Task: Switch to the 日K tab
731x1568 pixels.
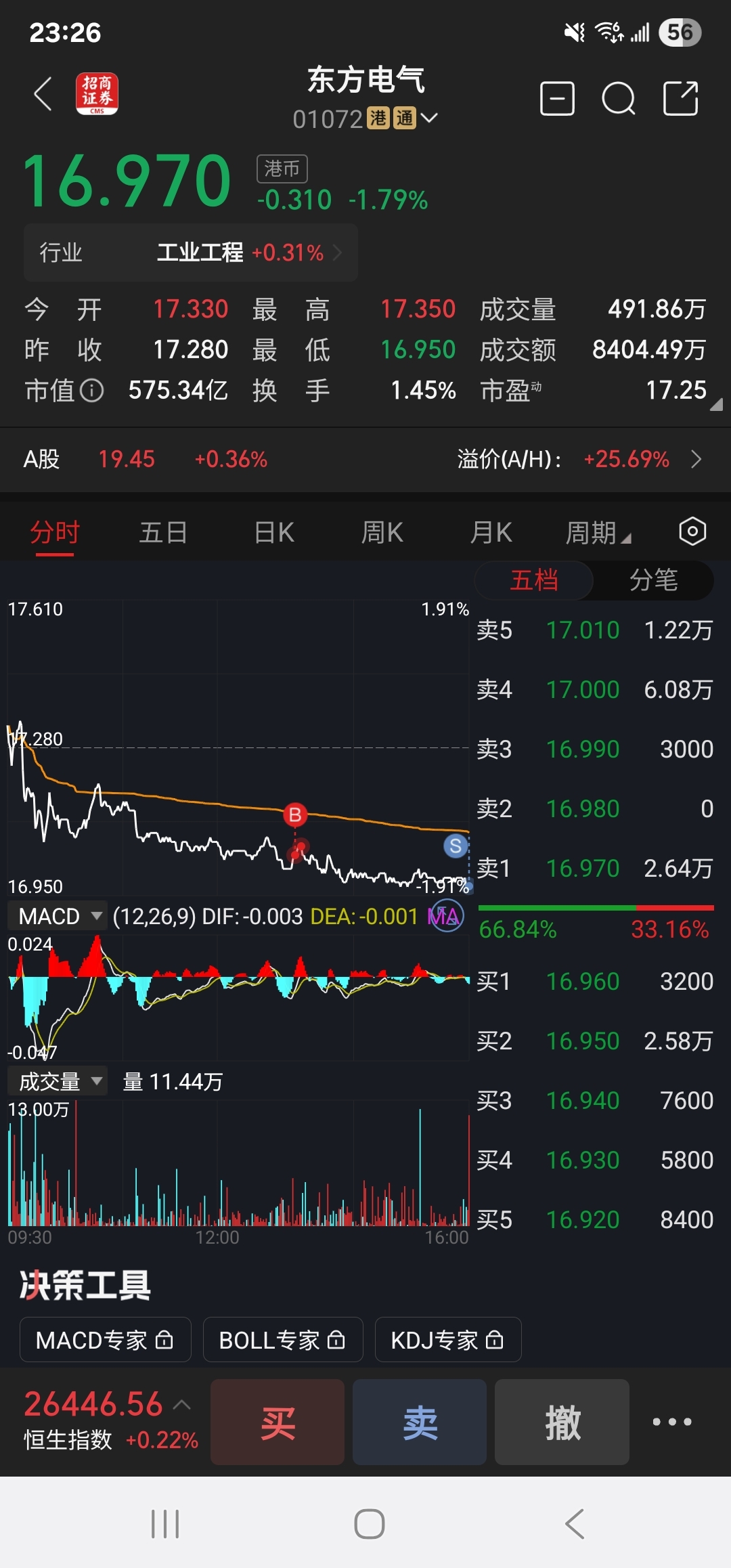Action: click(x=274, y=532)
